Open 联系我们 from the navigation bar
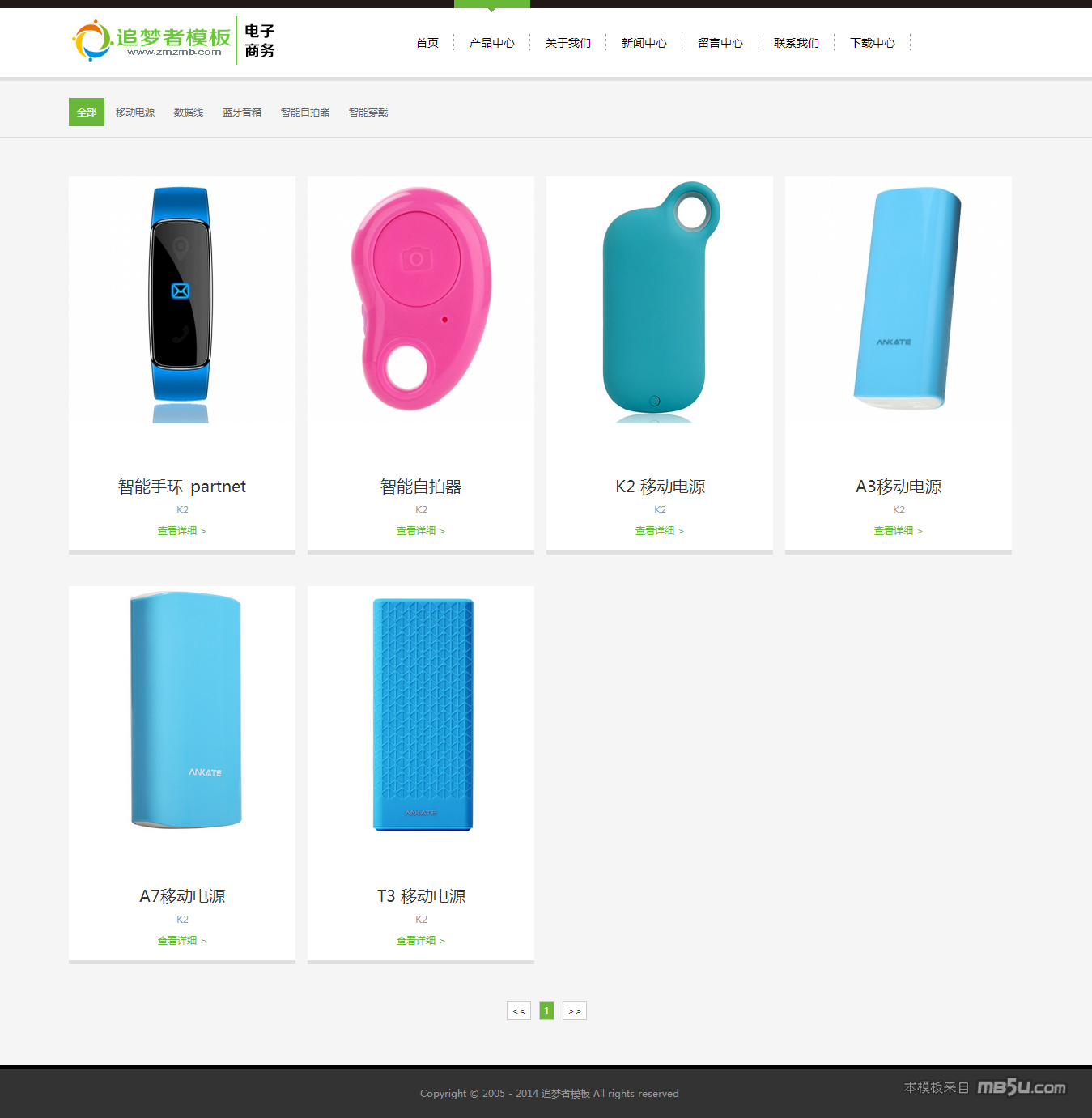Image resolution: width=1092 pixels, height=1118 pixels. click(796, 43)
